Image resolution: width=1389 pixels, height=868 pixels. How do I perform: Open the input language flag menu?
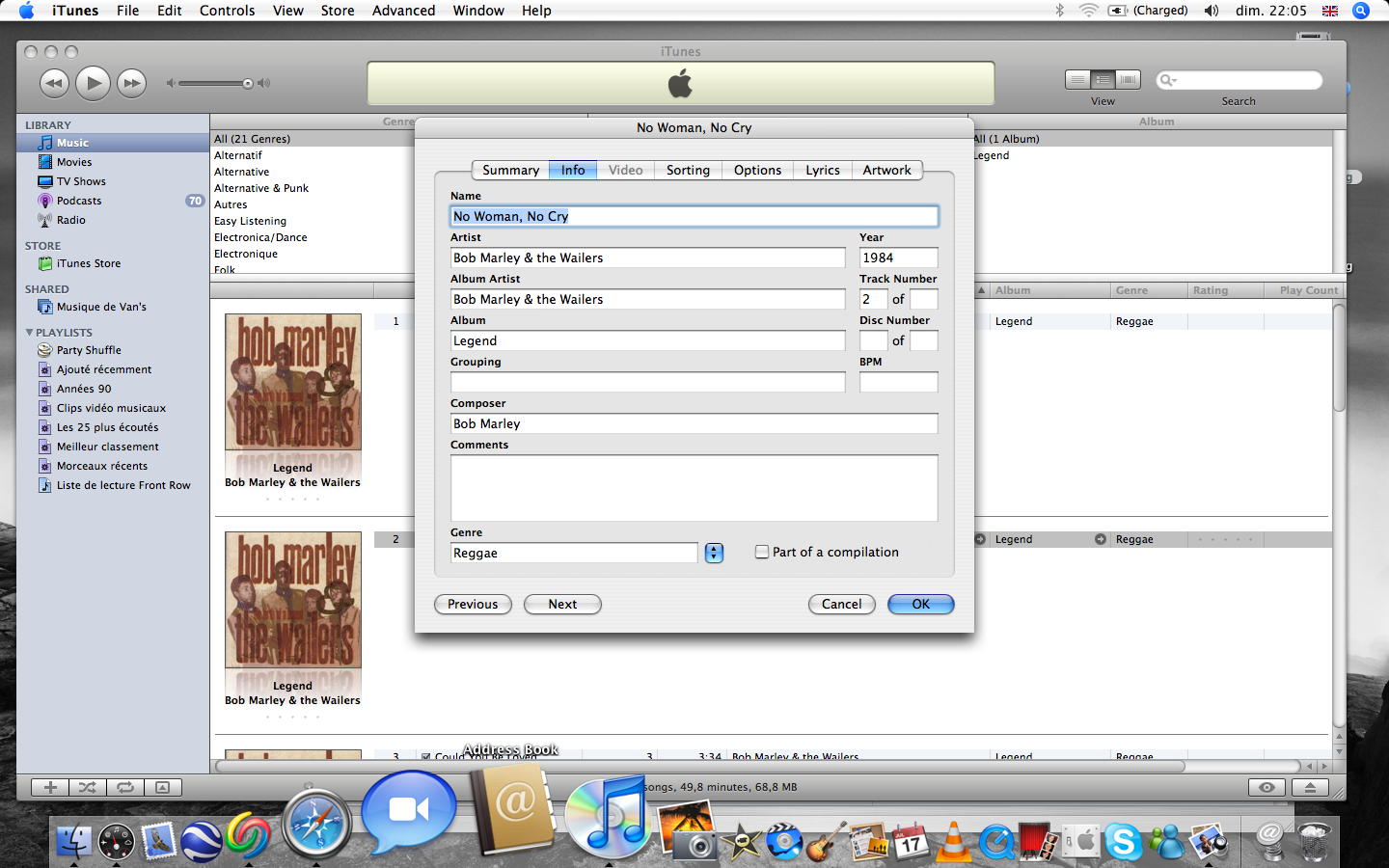(x=1330, y=11)
